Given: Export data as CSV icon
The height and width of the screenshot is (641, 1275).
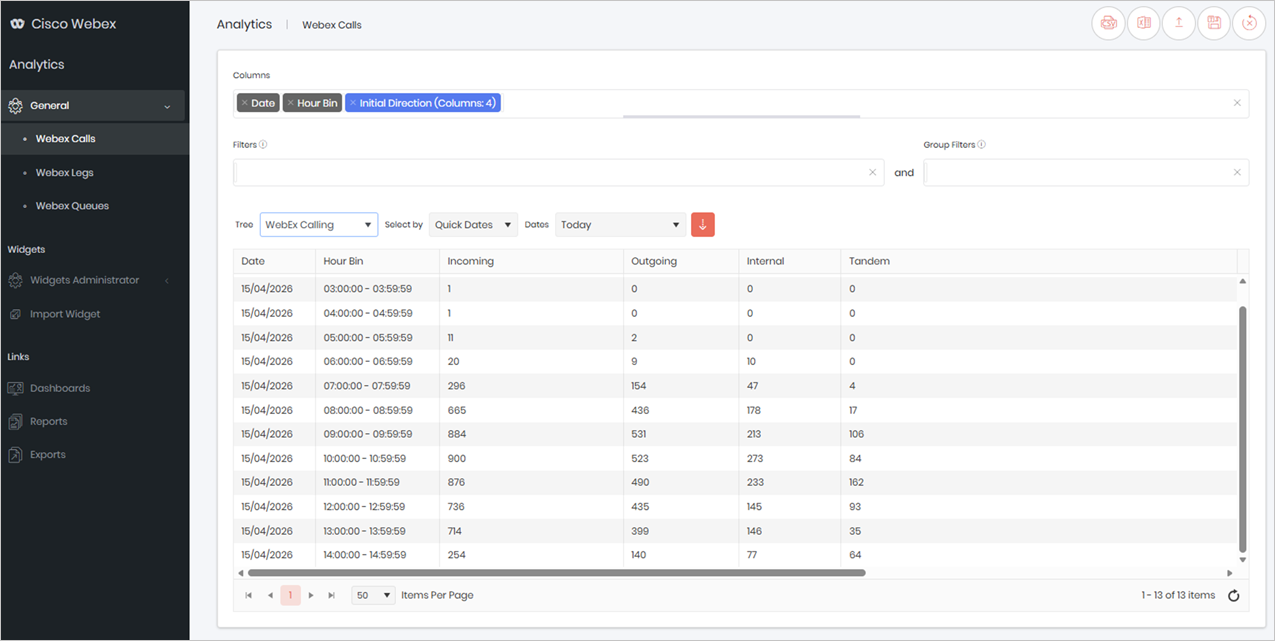Looking at the screenshot, I should point(1109,23).
